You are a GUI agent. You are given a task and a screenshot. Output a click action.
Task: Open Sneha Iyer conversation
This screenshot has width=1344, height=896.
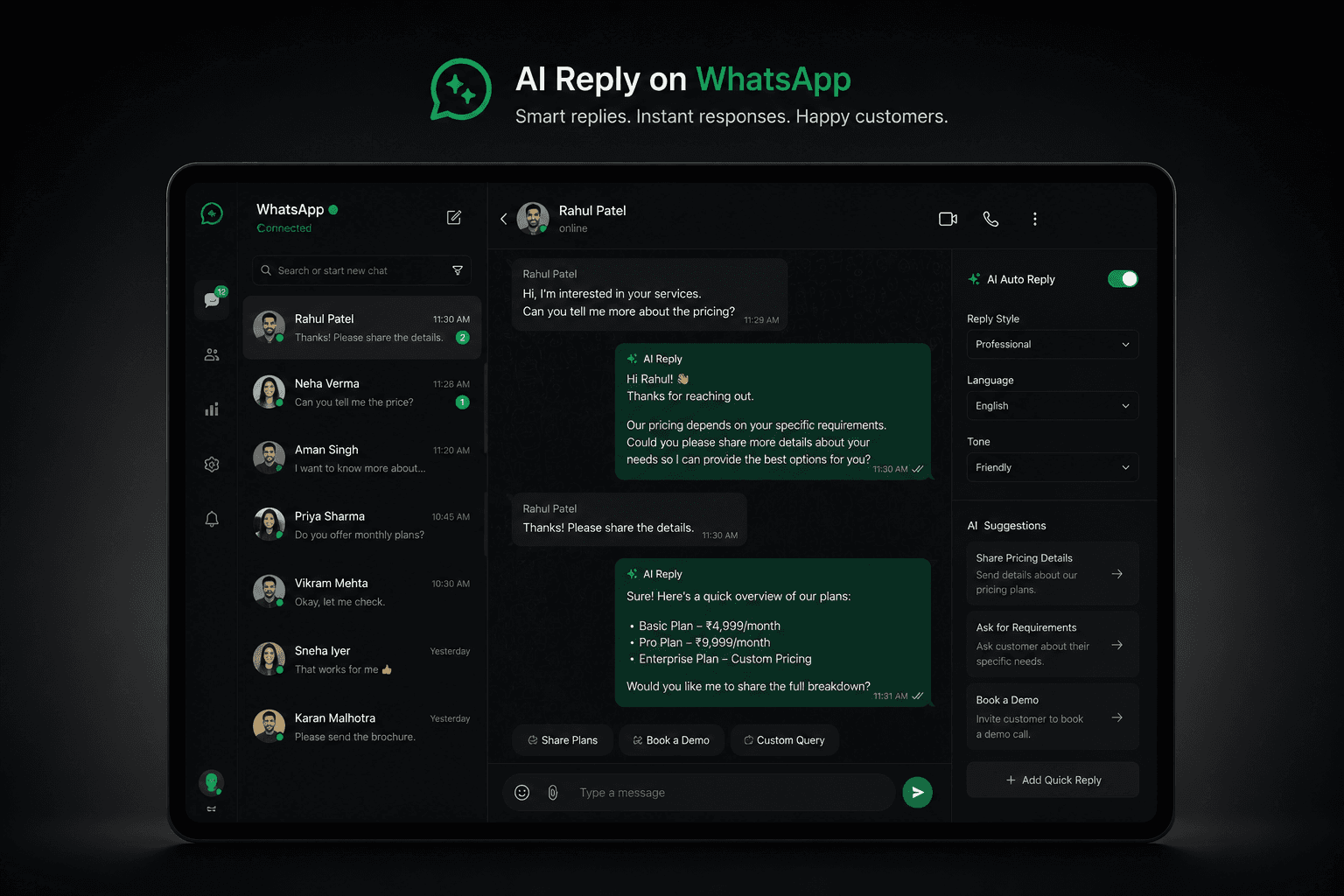tap(361, 660)
